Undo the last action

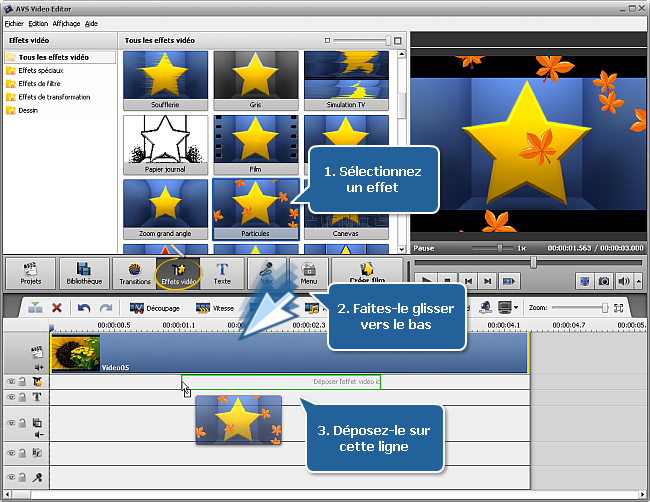coord(84,308)
